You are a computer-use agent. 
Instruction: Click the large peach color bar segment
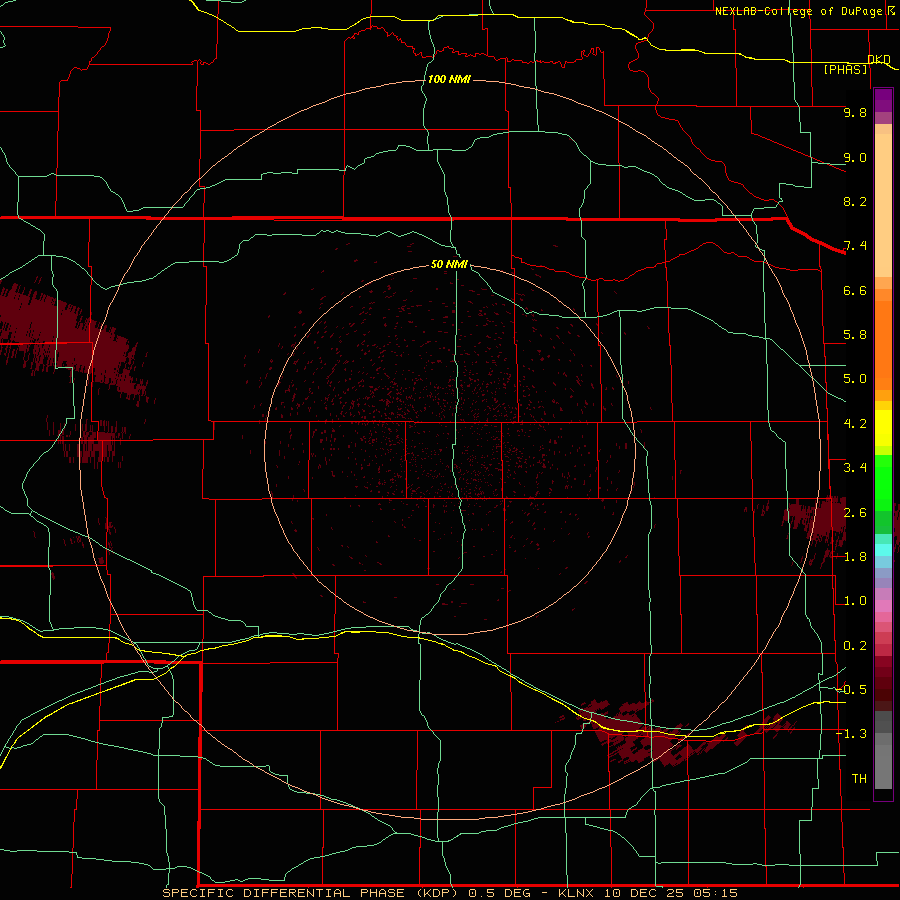[883, 205]
